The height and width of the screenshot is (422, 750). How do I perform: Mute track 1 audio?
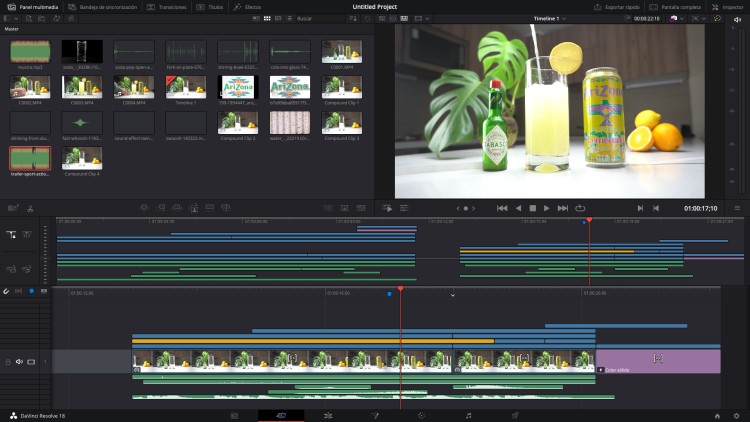pyautogui.click(x=19, y=362)
